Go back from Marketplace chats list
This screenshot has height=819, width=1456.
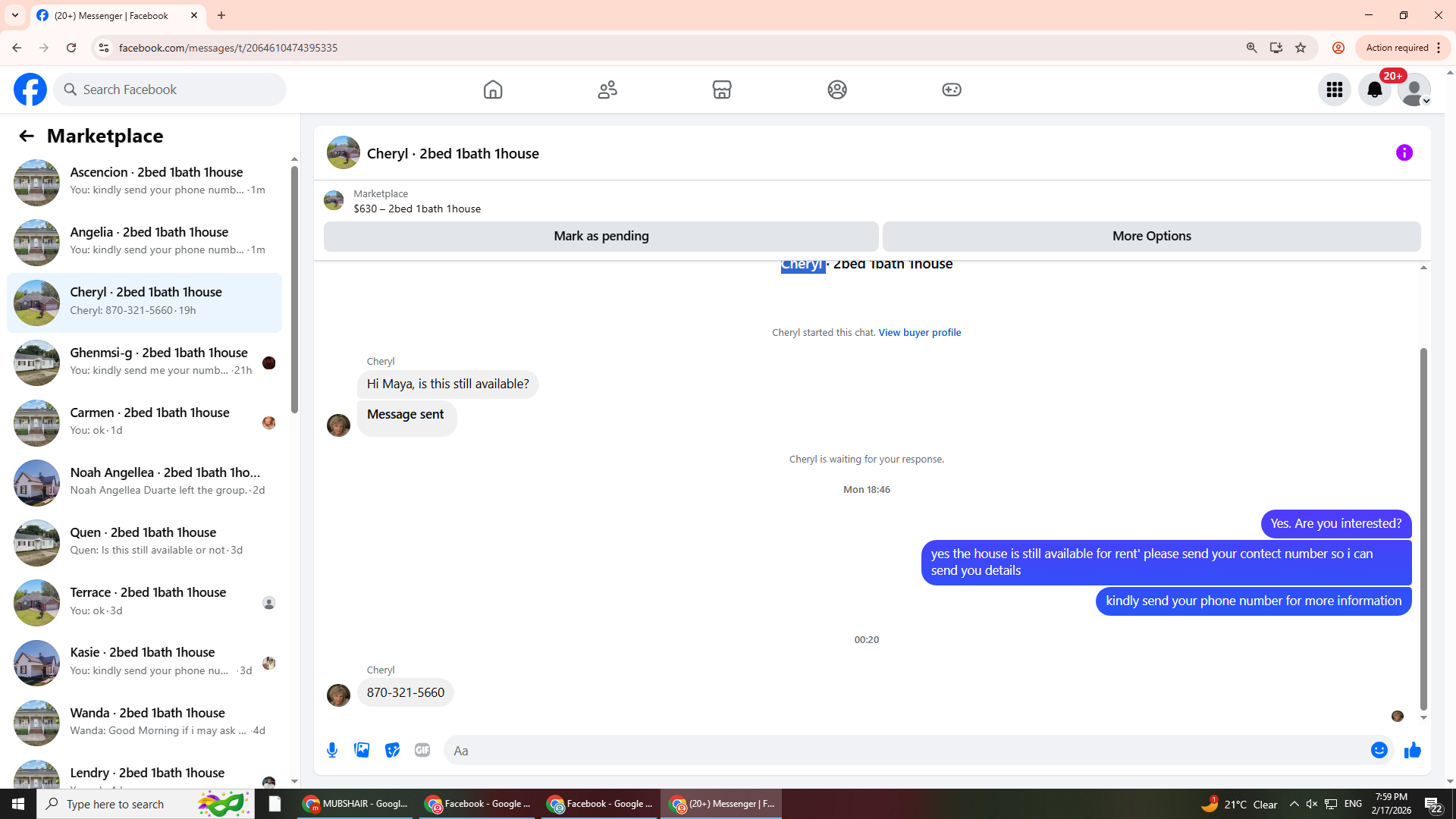[27, 136]
